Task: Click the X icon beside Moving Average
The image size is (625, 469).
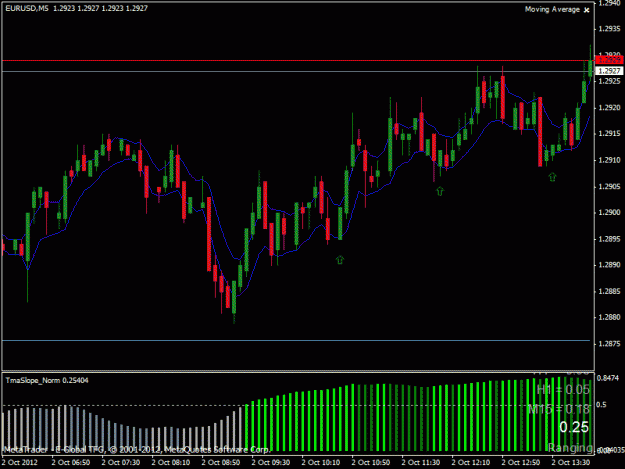Action: (586, 10)
